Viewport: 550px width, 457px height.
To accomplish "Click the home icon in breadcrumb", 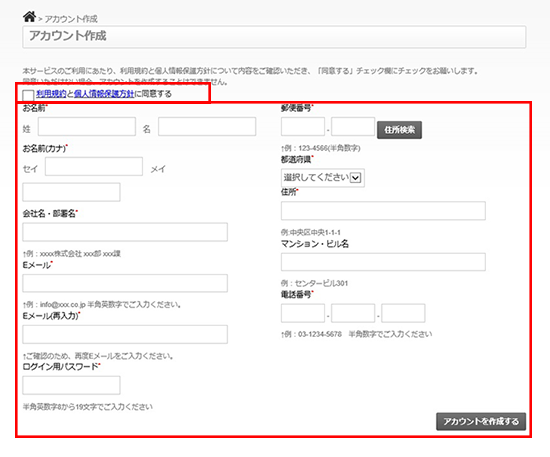I will [29, 16].
